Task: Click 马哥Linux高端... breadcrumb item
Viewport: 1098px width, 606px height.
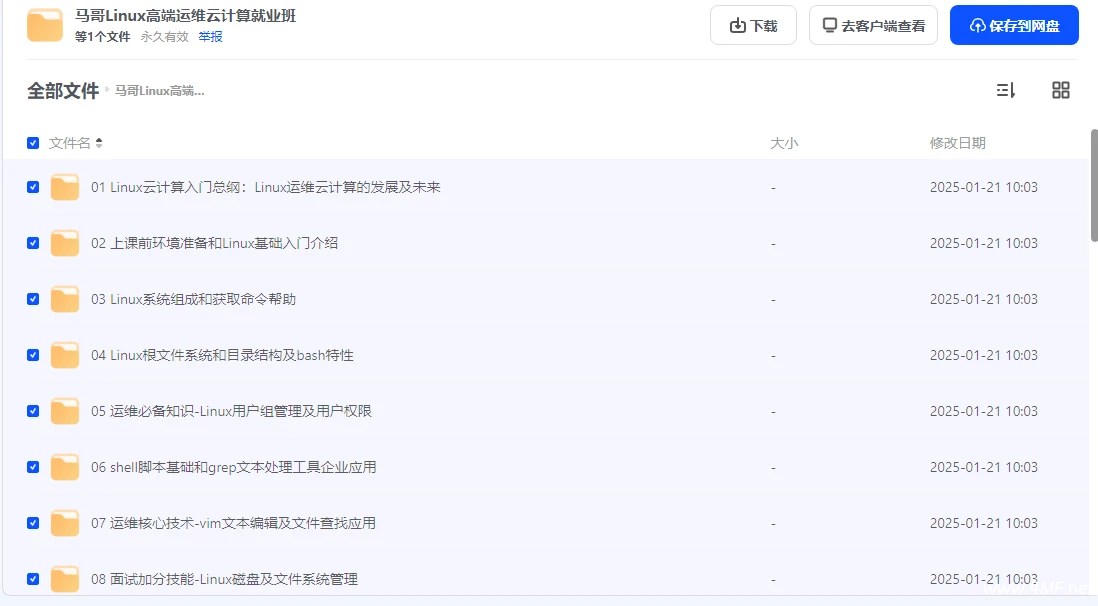Action: click(159, 91)
